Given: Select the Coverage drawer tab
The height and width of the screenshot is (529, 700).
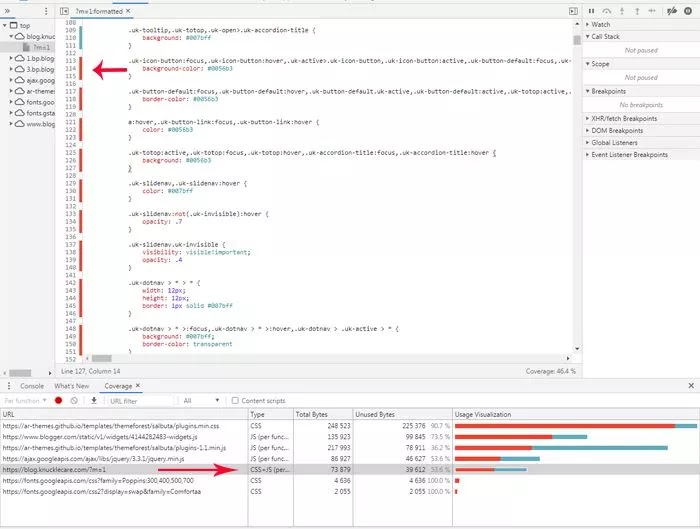Looking at the screenshot, I should pos(118,386).
